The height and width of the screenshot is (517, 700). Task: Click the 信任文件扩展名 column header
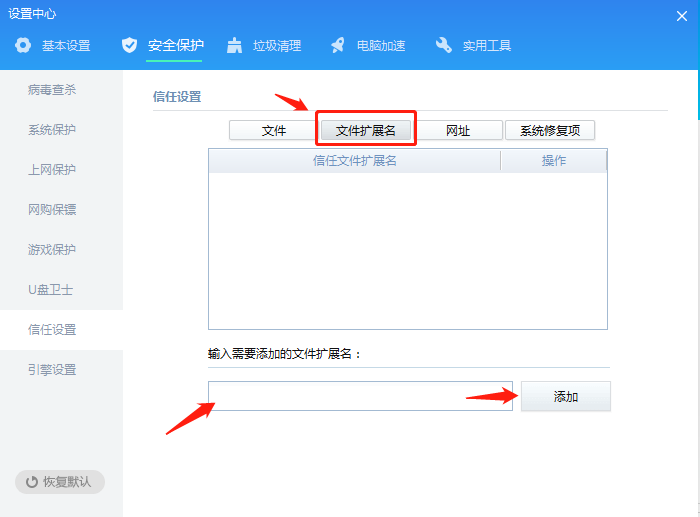tap(354, 161)
